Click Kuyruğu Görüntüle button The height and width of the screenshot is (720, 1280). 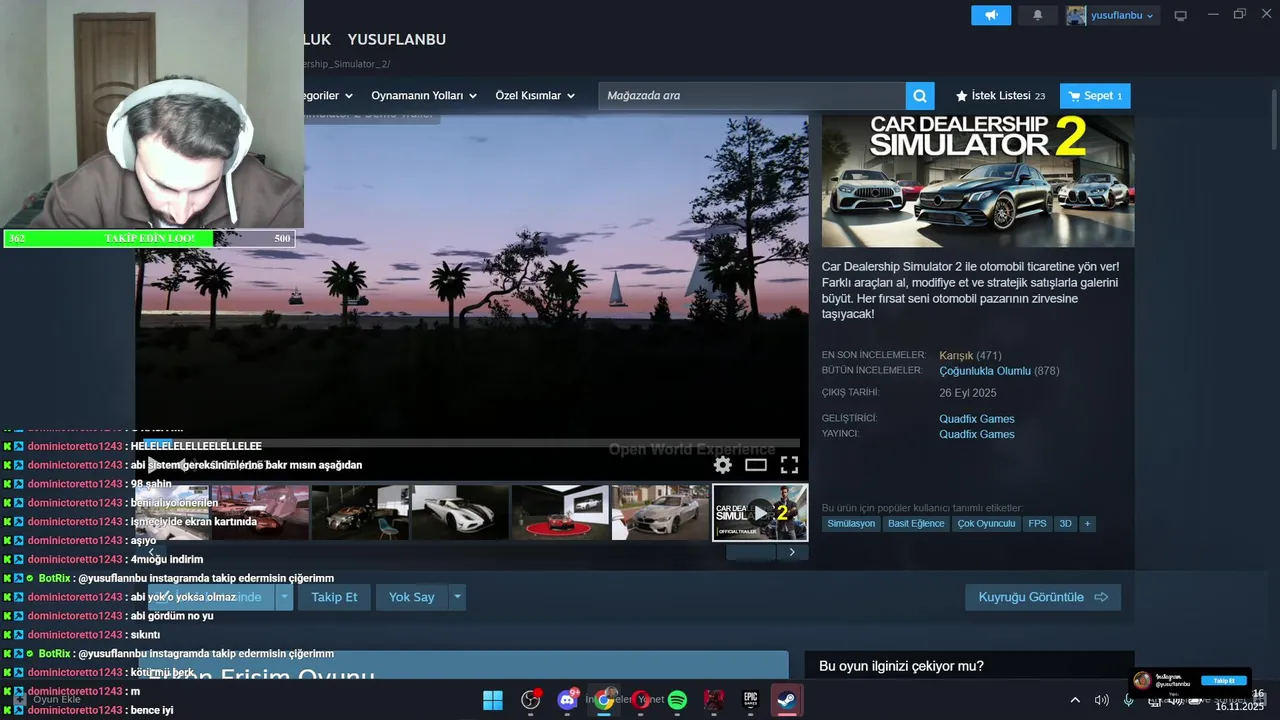tap(1043, 597)
